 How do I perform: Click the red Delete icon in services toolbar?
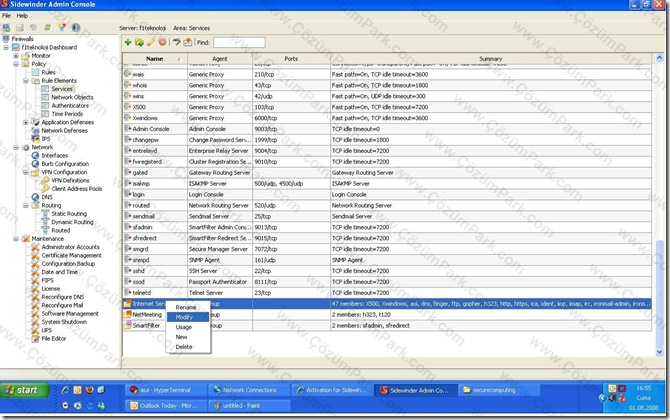click(162, 42)
